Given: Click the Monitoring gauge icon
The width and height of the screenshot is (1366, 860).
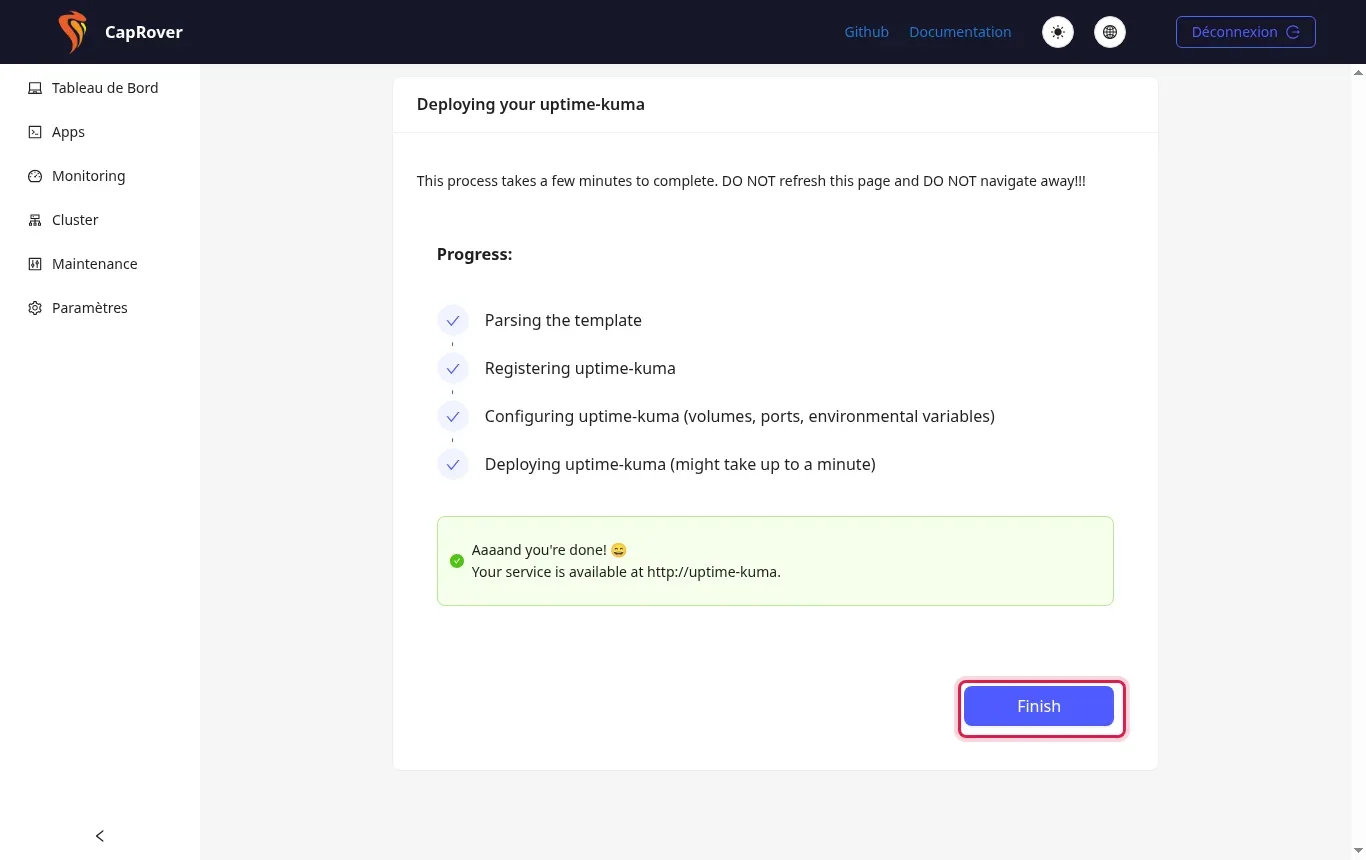Looking at the screenshot, I should [35, 176].
